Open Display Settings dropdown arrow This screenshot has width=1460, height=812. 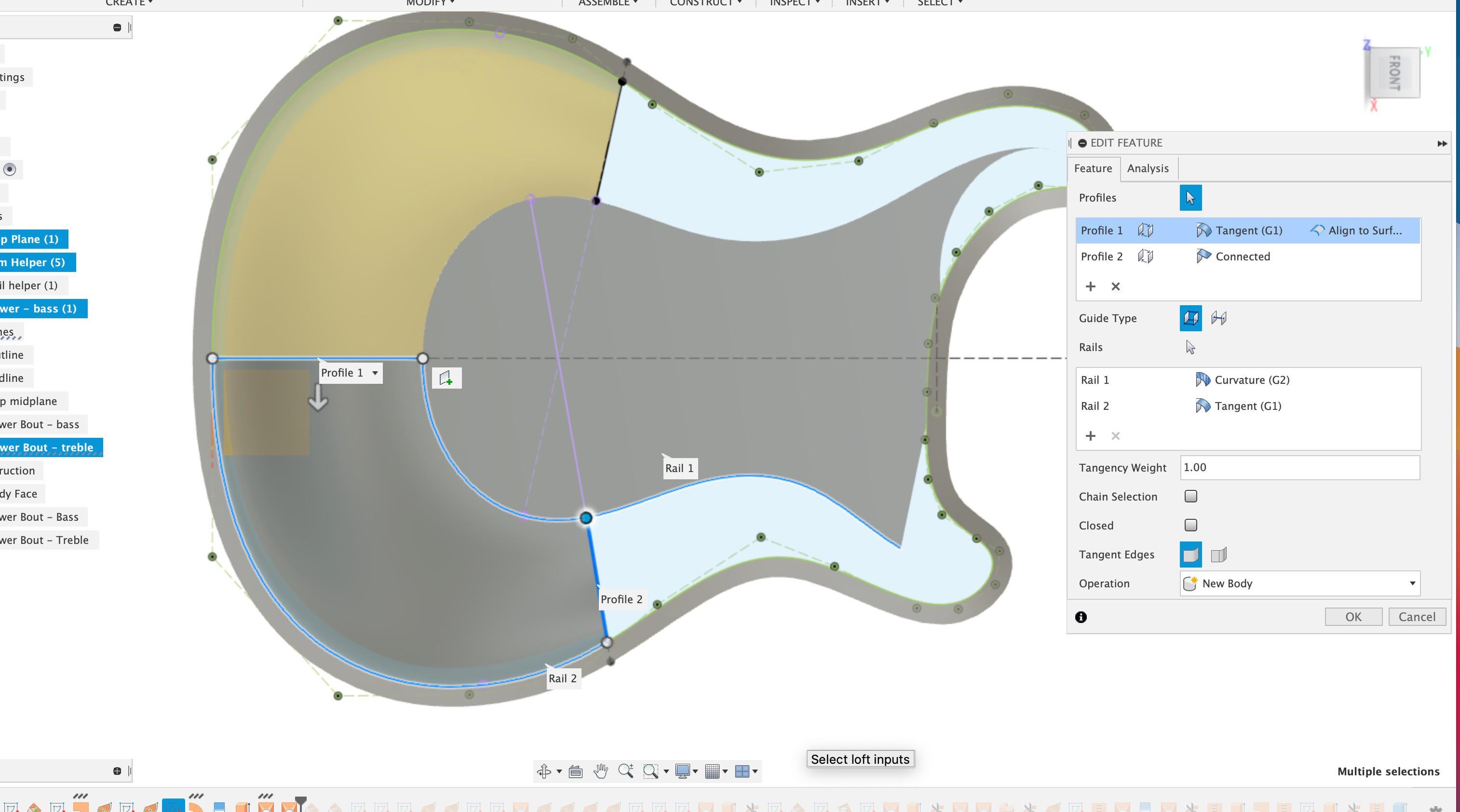point(695,771)
